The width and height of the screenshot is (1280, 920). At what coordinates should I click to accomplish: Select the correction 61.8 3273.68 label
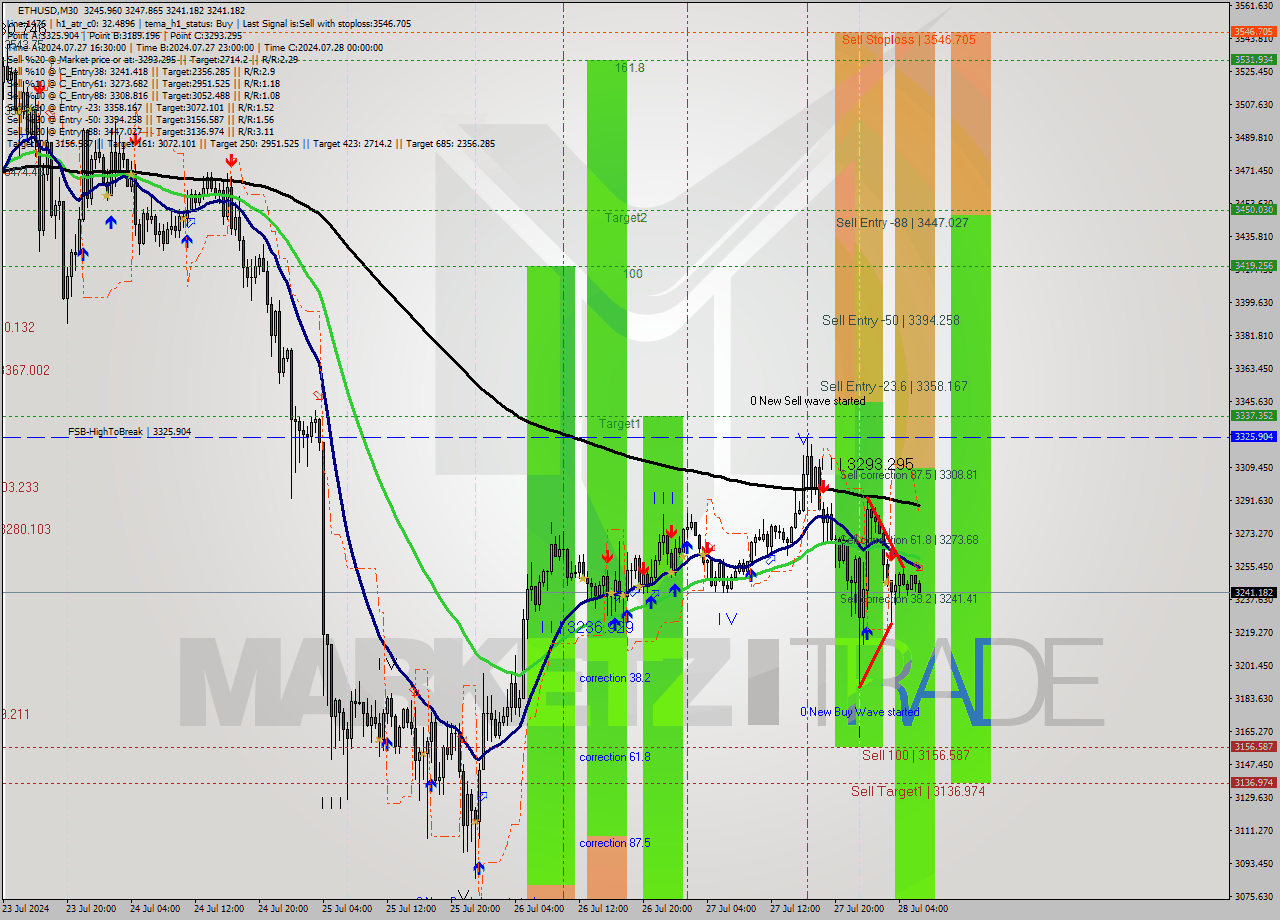coord(909,539)
